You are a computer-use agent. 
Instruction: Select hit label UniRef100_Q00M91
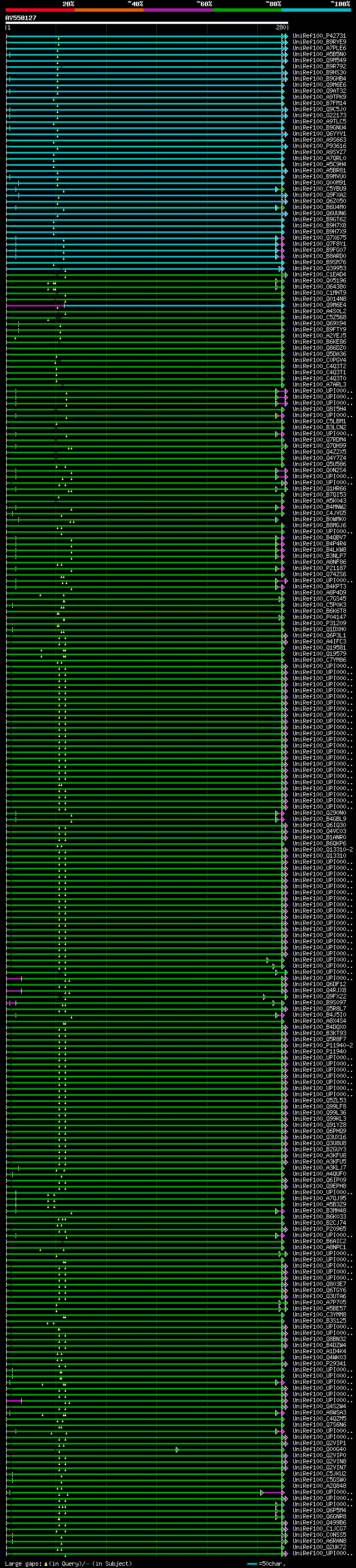(x=319, y=182)
